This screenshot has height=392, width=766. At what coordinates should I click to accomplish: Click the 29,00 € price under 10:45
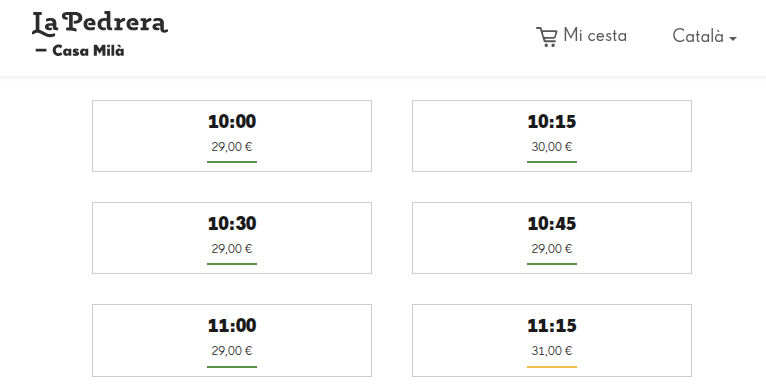[x=552, y=249]
